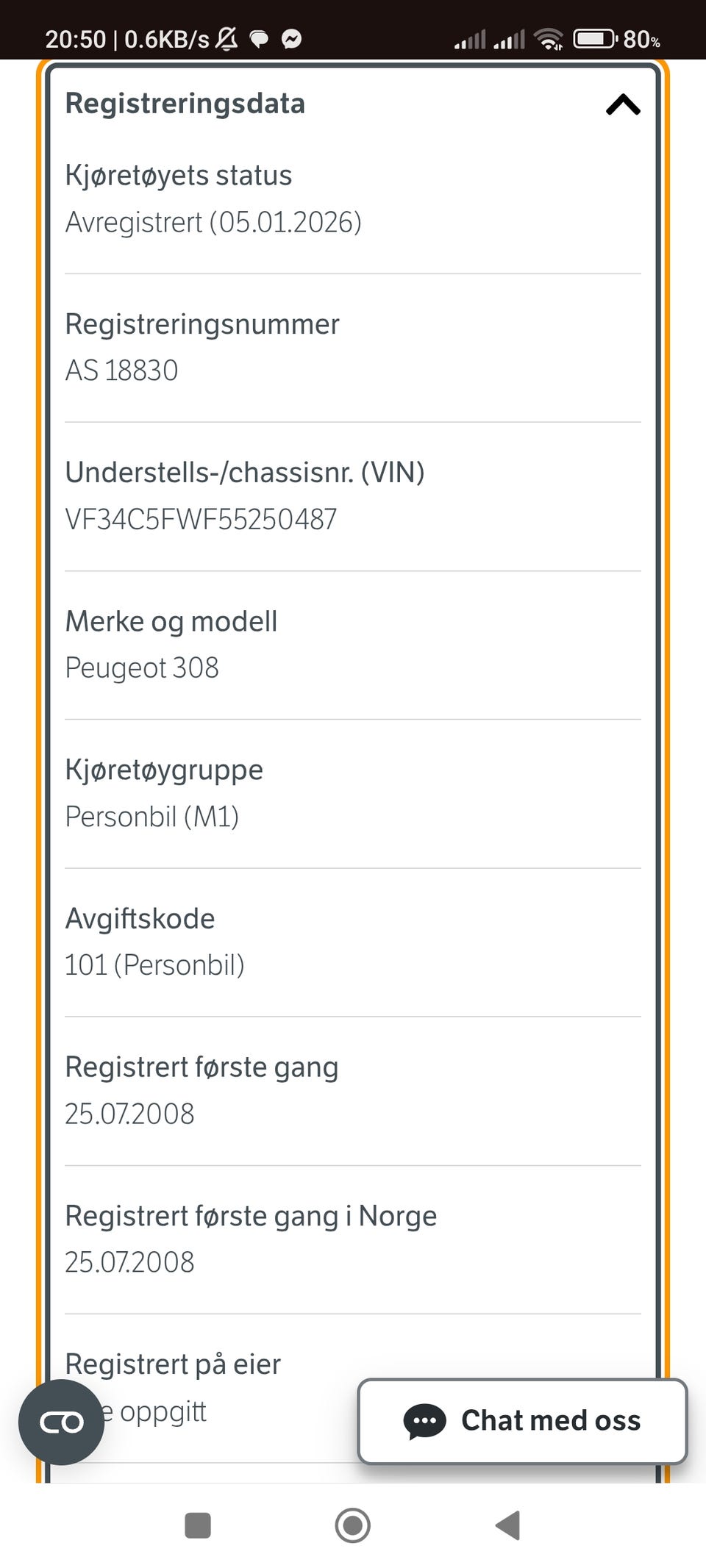The width and height of the screenshot is (706, 1568).
Task: Tap the Personbil (M1) vehicle group value
Action: [x=152, y=817]
